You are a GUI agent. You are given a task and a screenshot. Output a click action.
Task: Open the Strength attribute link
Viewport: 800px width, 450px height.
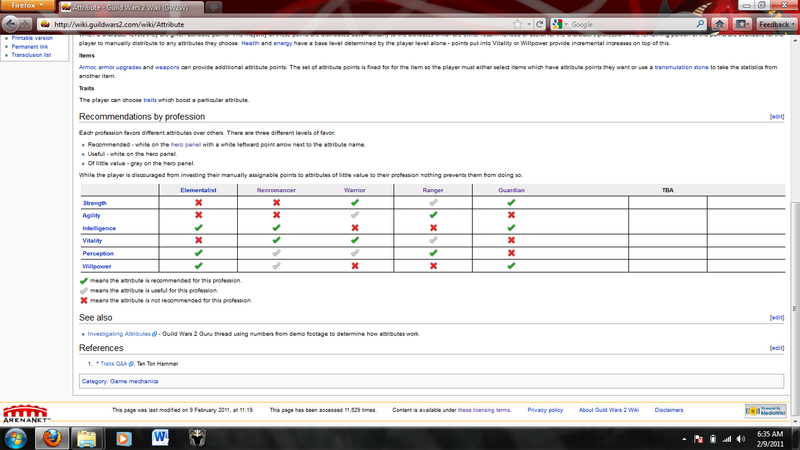[95, 203]
